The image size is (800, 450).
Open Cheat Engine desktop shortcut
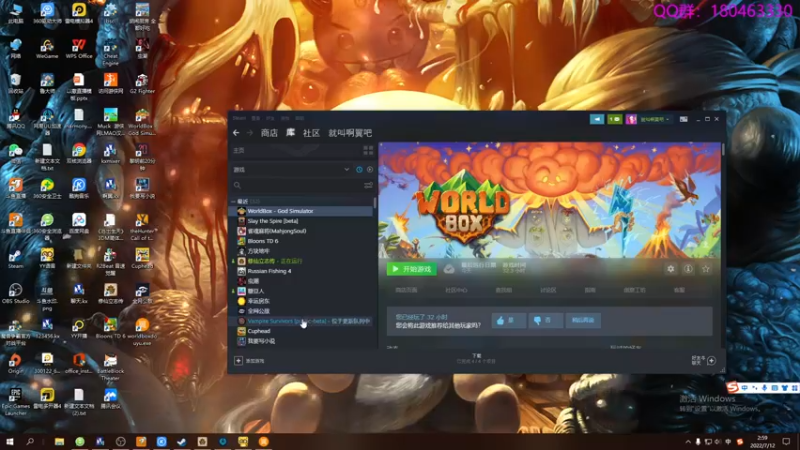click(x=110, y=52)
